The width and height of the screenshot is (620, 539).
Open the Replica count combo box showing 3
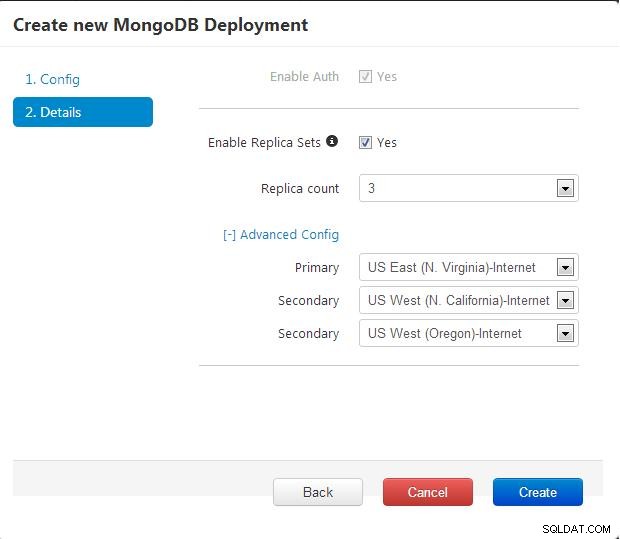click(469, 188)
